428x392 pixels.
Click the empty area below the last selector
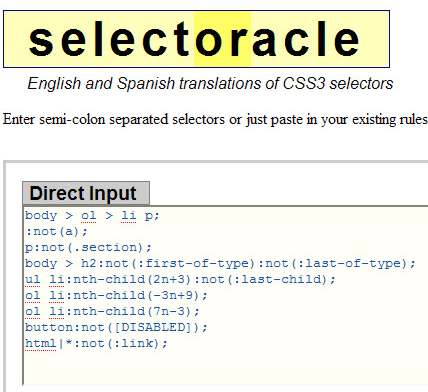pyautogui.click(x=225, y=368)
